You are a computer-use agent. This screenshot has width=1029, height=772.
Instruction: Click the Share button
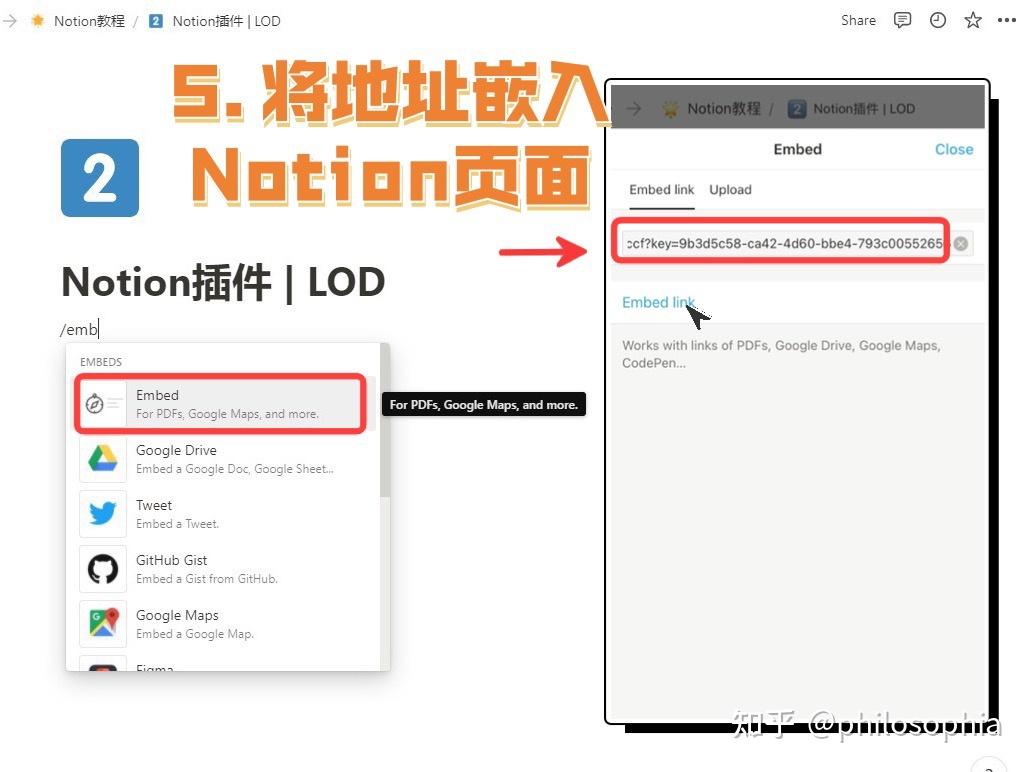pyautogui.click(x=857, y=20)
